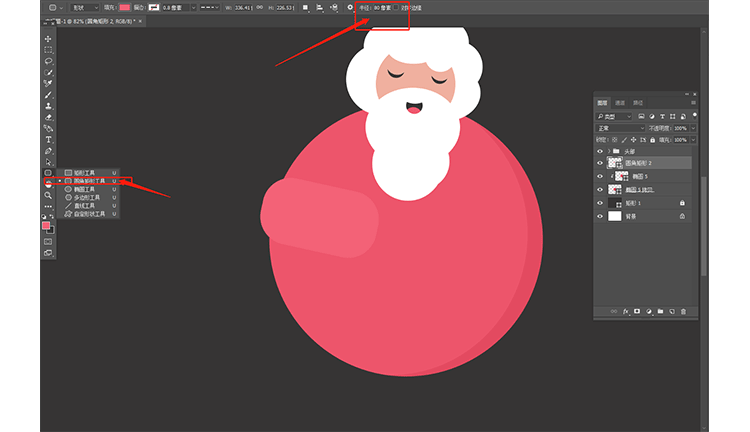Toggle the layer filter switch
This screenshot has width=750, height=432.
695,116
